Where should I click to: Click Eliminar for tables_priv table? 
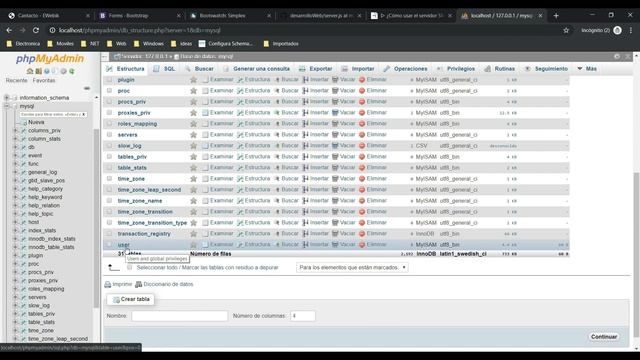373,157
